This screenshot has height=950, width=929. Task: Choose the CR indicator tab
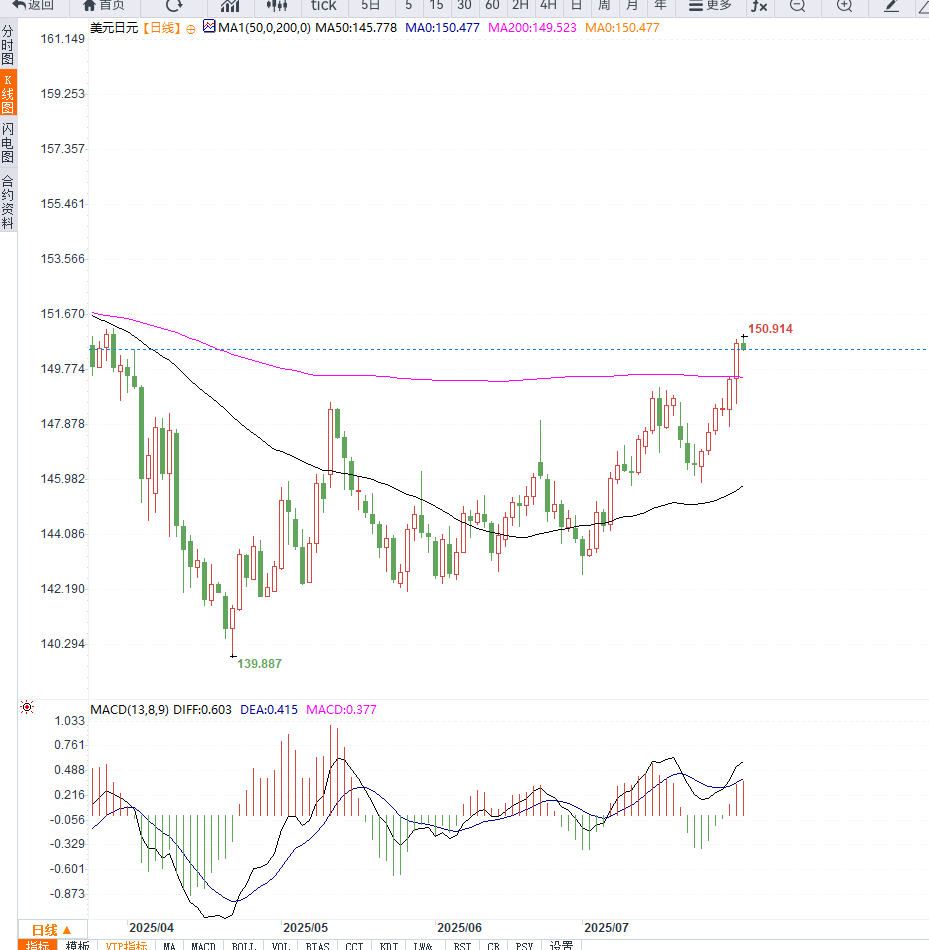[493, 945]
